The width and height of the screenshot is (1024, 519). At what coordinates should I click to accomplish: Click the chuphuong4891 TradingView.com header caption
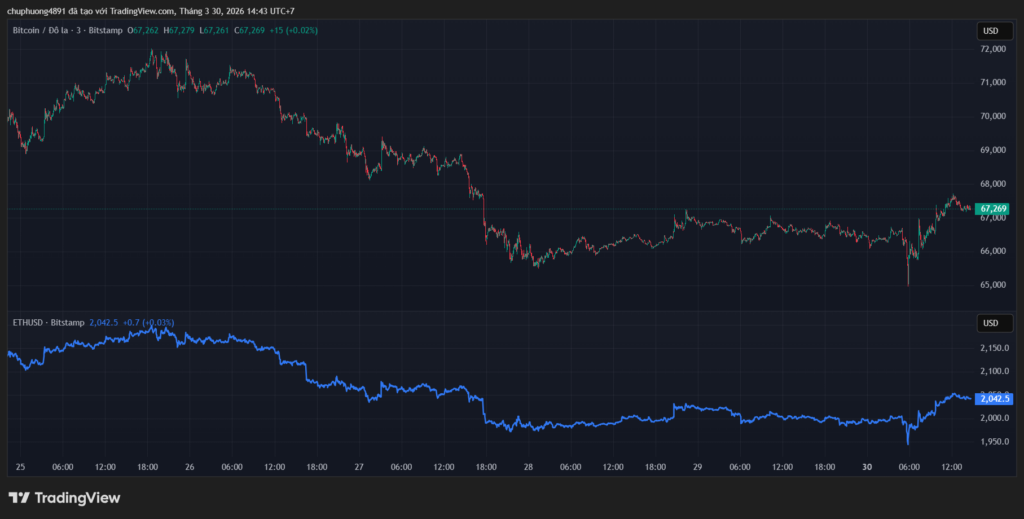151,11
